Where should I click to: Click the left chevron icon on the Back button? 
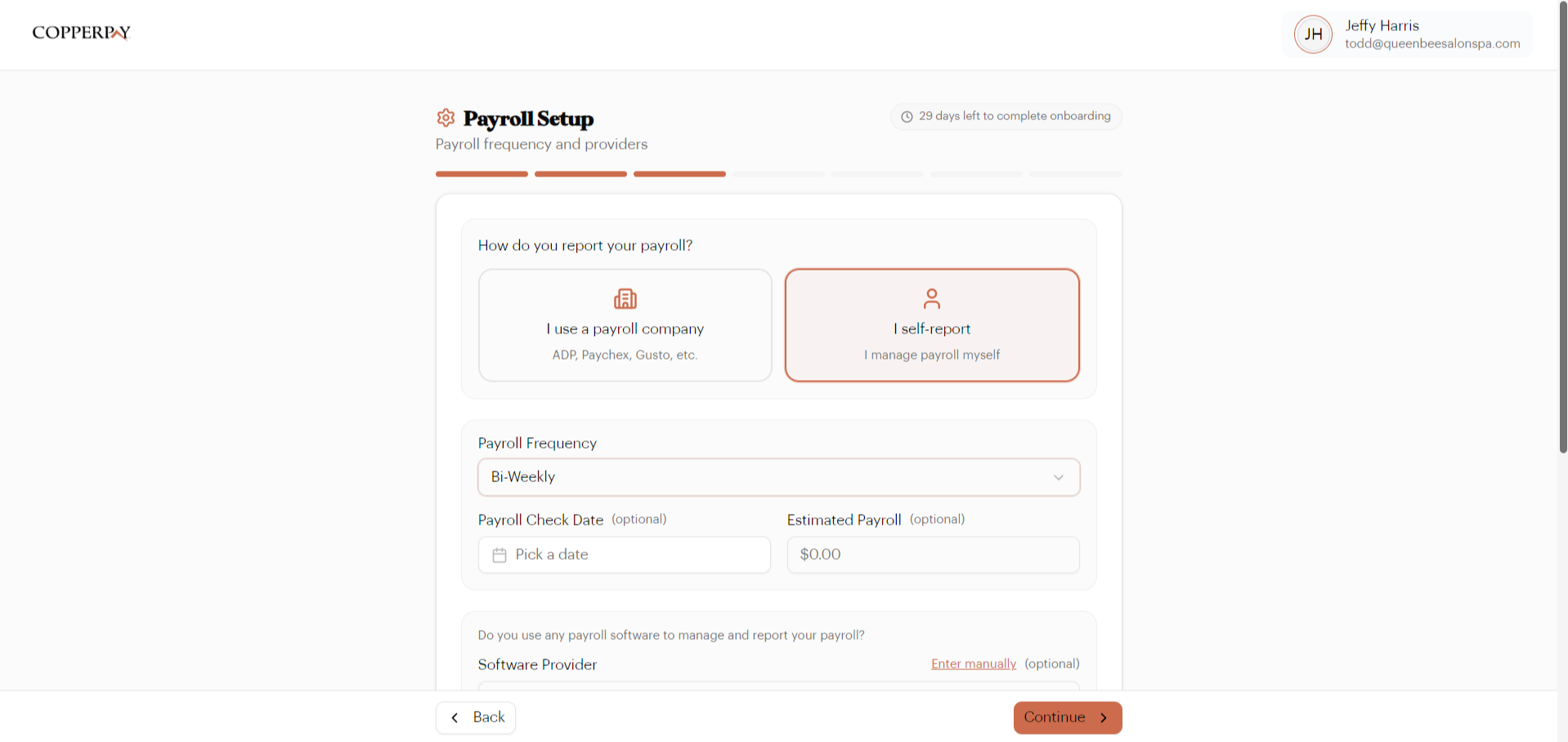tap(455, 717)
